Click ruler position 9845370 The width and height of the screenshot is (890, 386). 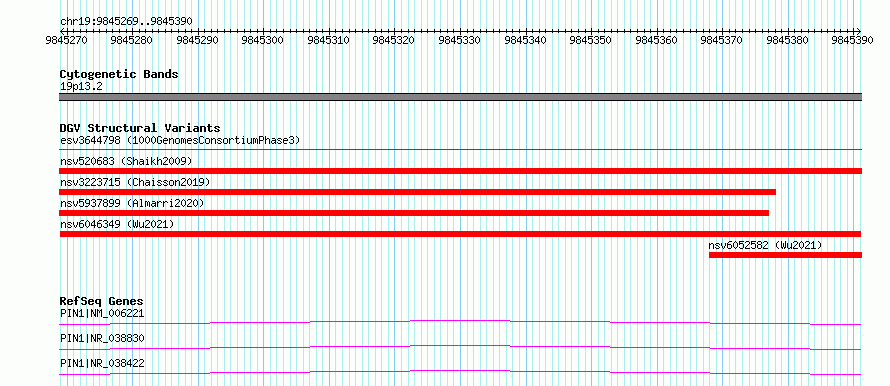point(722,40)
